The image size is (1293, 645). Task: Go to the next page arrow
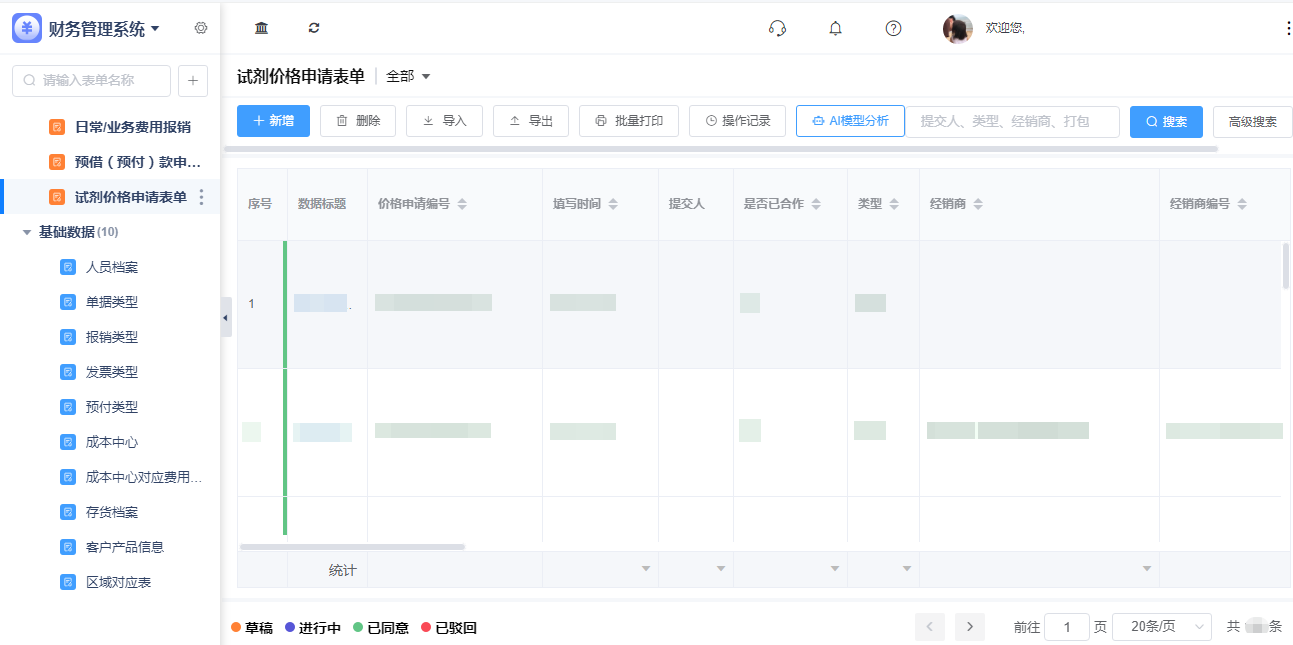[x=970, y=627]
